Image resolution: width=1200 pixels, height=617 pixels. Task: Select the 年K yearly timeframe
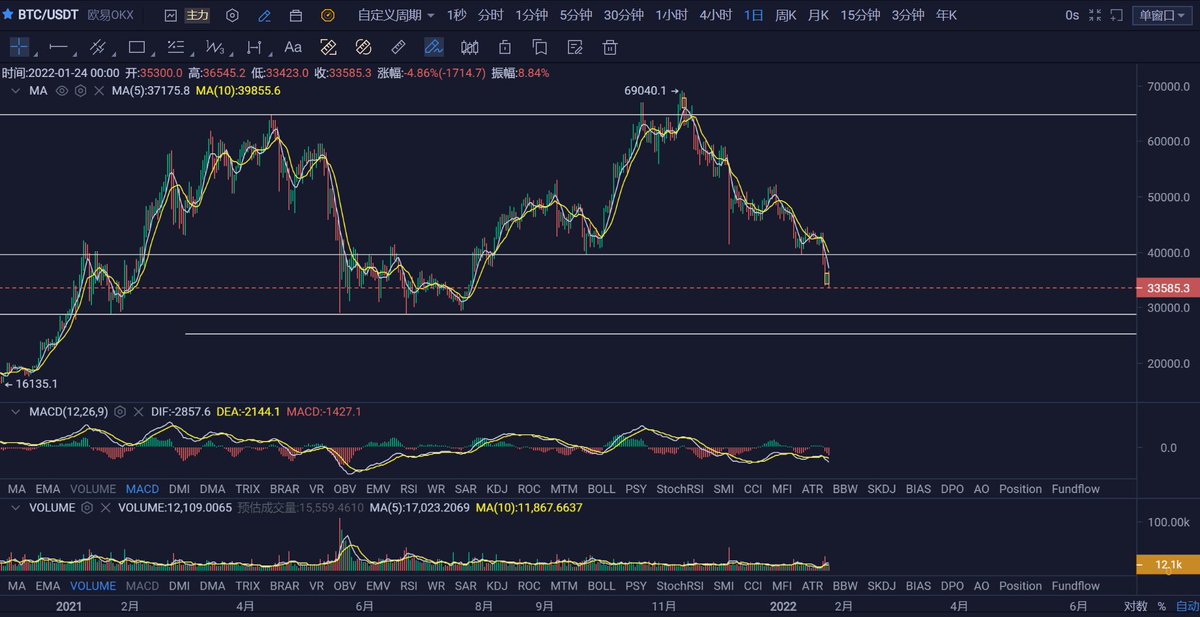(946, 16)
